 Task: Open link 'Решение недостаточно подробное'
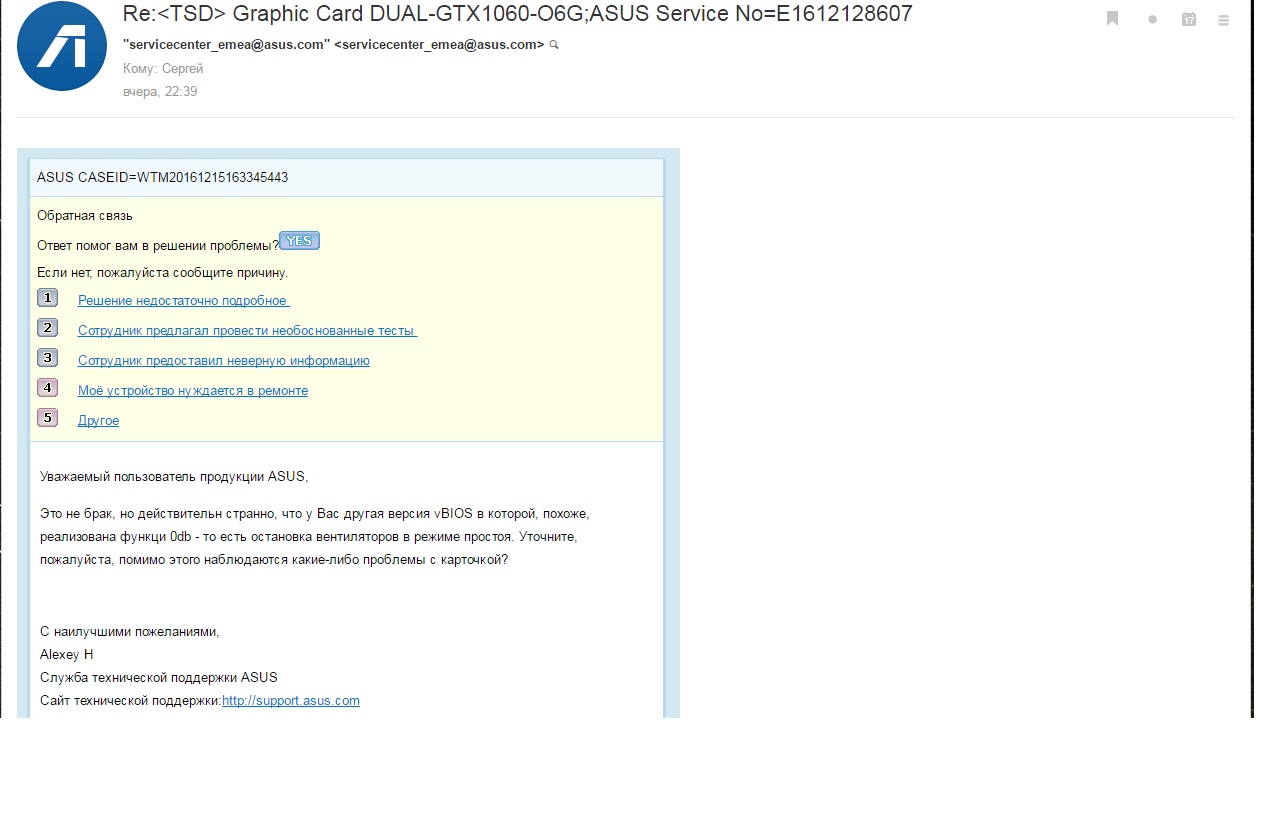click(x=184, y=301)
